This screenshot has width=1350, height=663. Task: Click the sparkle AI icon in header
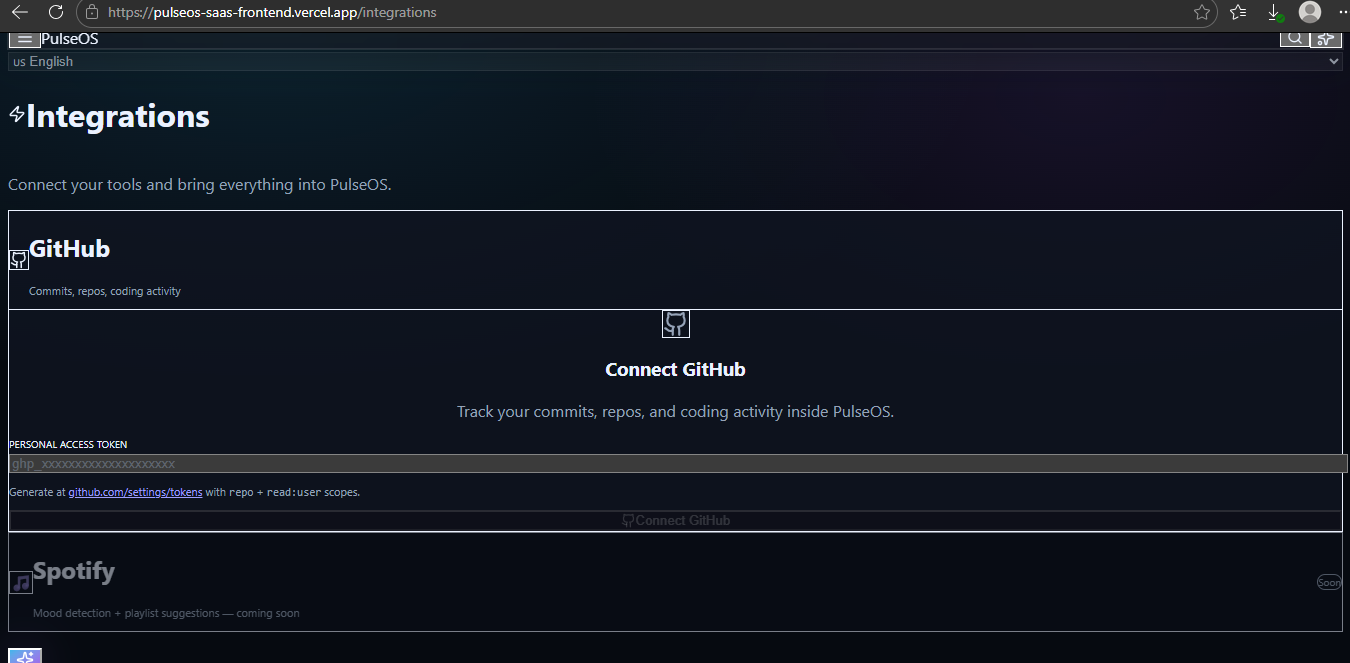pos(1325,39)
